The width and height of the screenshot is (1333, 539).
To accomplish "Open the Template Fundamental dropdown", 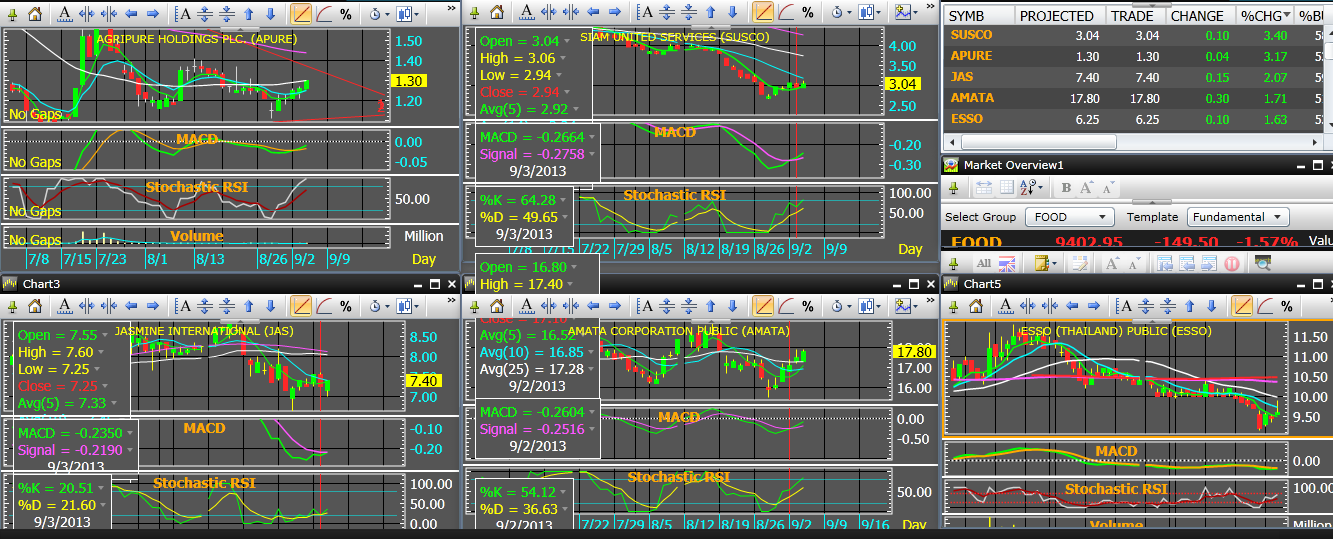I will point(1238,217).
